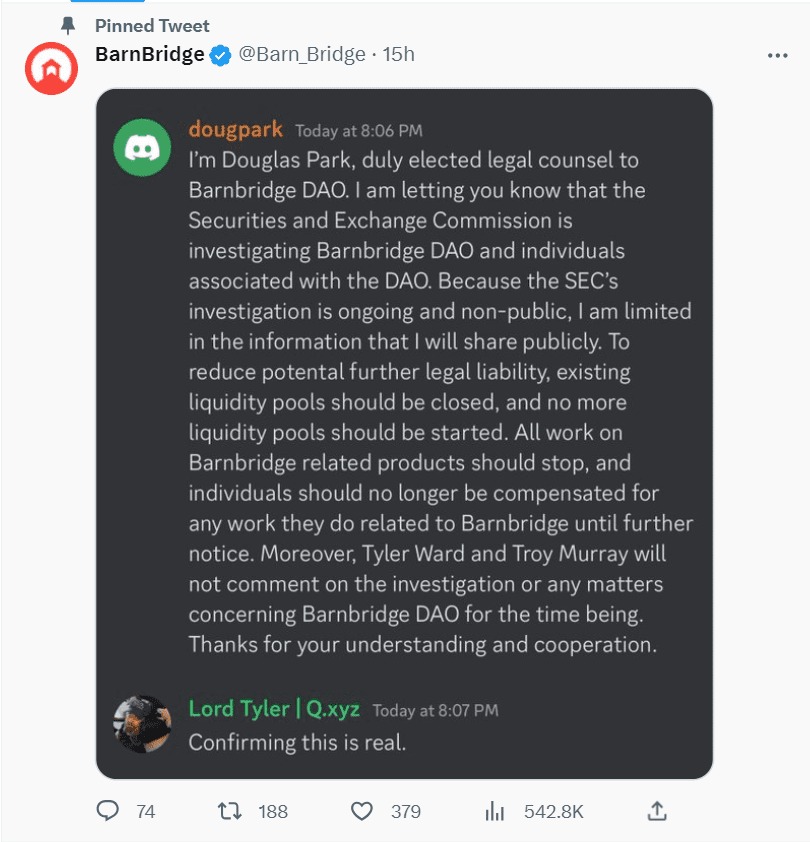810x842 pixels.
Task: Open BarnBridge's red circular profile avatar
Action: point(50,68)
